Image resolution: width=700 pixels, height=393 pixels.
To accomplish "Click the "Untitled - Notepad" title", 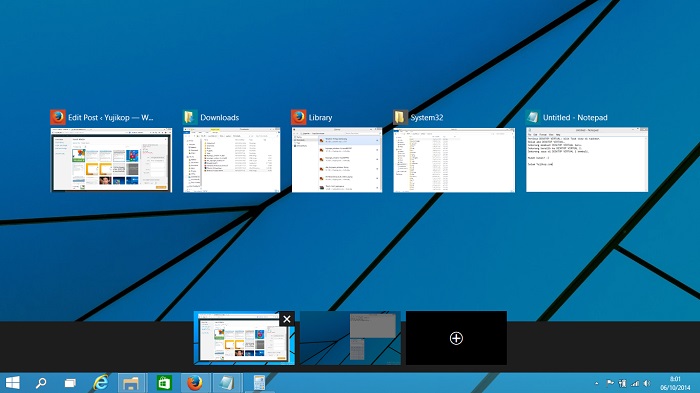I will click(x=575, y=117).
